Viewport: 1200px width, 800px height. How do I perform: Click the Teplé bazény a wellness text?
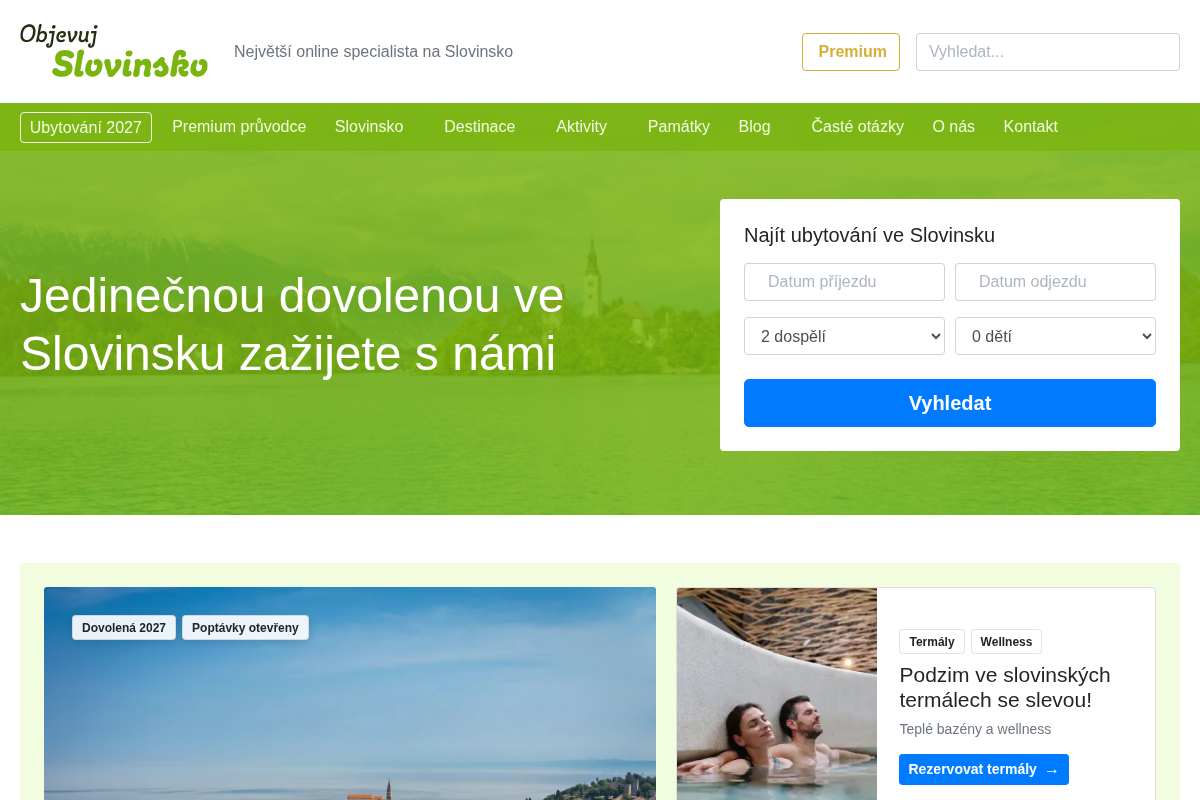click(975, 729)
